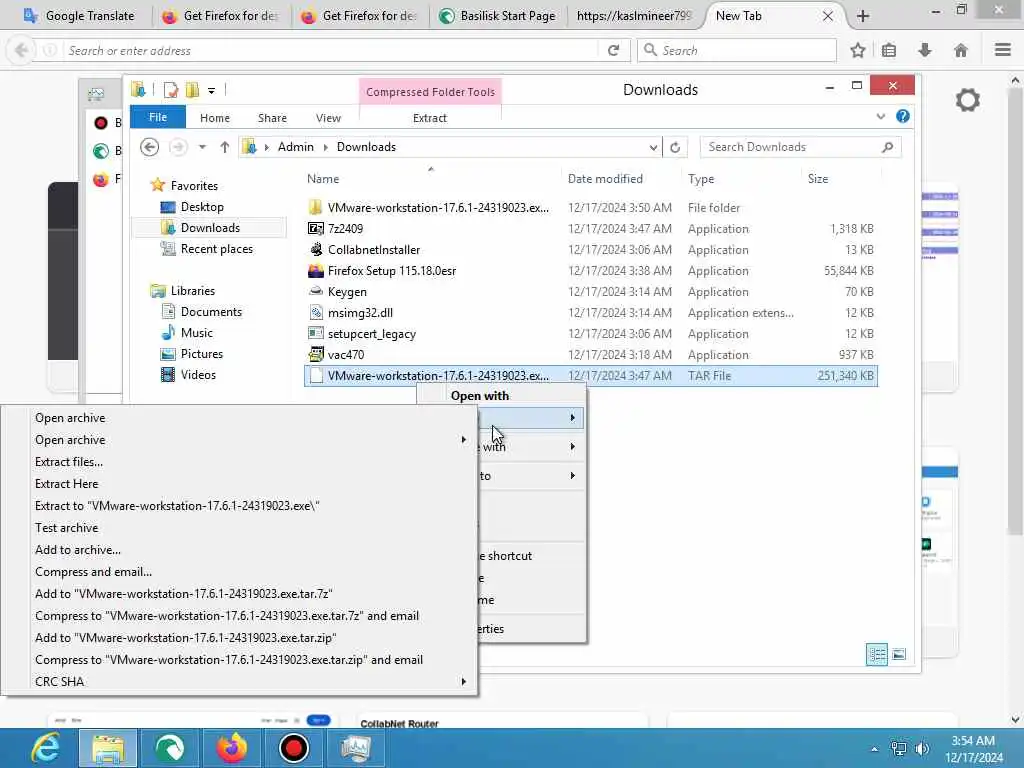The width and height of the screenshot is (1024, 768).
Task: Select Firefox Setup 115.18.0esr file
Action: point(590,271)
